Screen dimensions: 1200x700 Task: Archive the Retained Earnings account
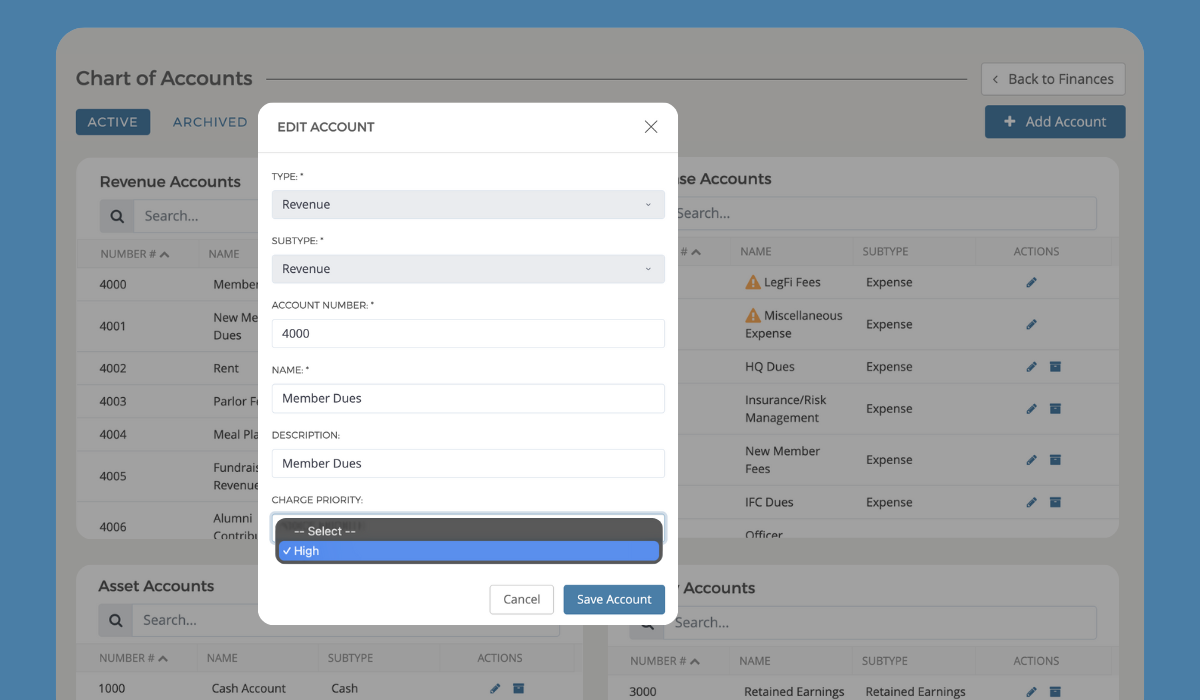(1055, 691)
